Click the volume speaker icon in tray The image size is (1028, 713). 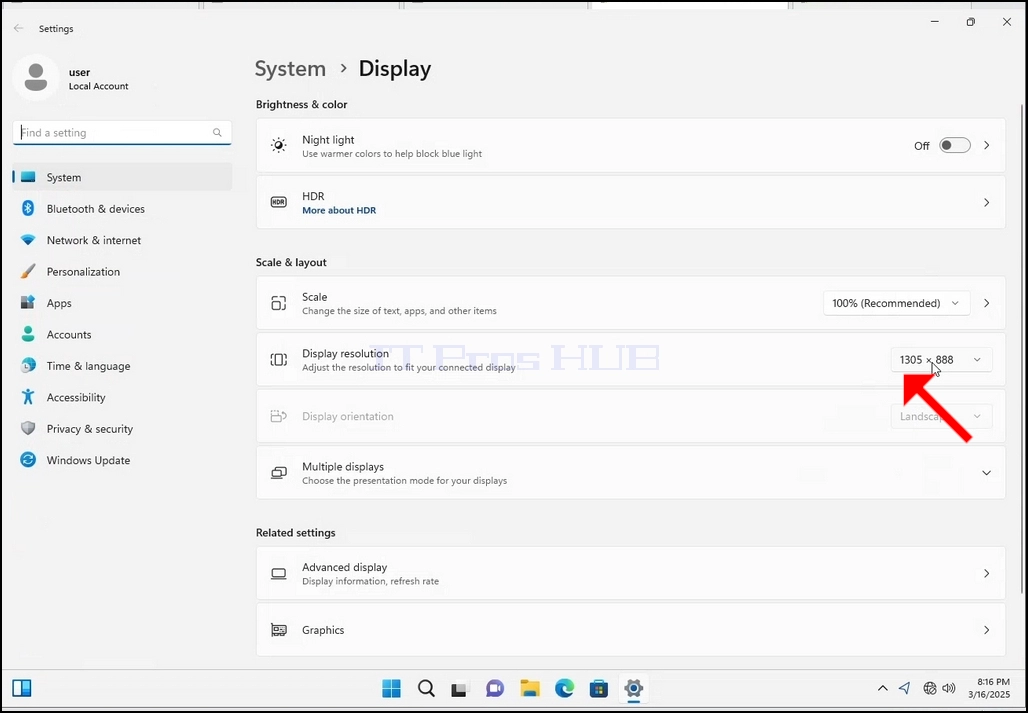click(949, 688)
